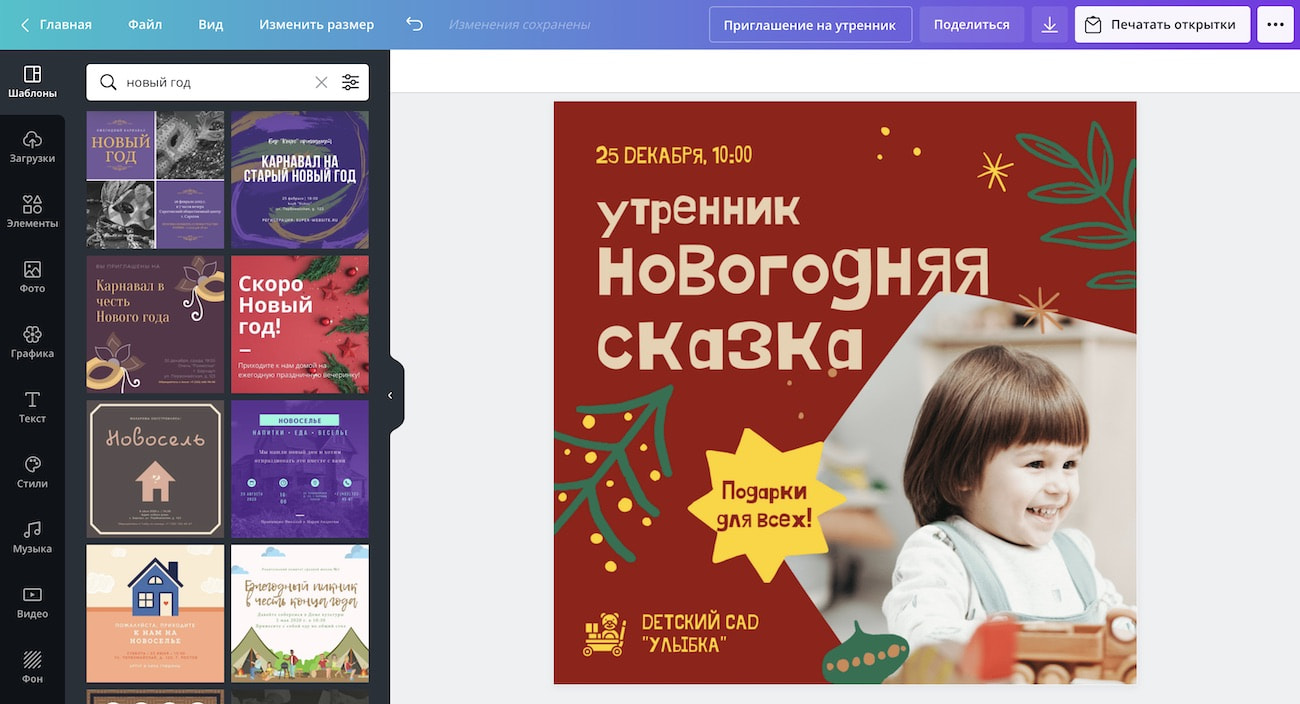The image size is (1300, 704).
Task: Select the purple Новоселье template
Action: [299, 469]
